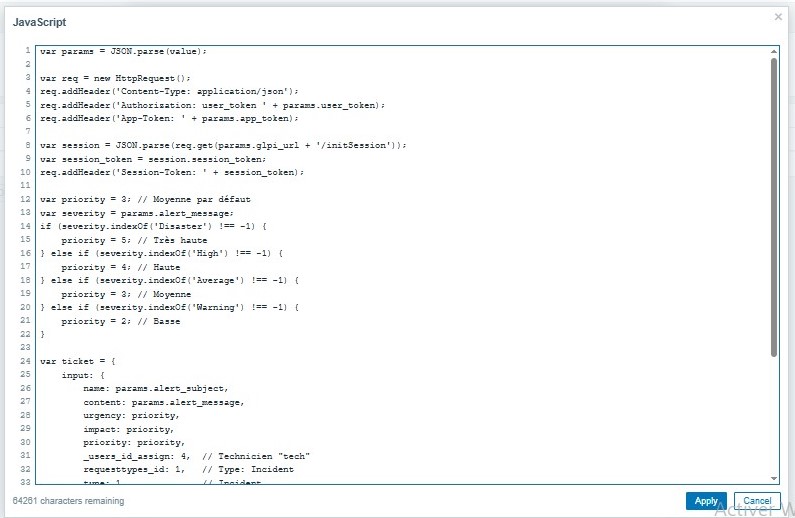Click the '64261 characters remaining' counter text
Viewport: 795px width, 518px height.
tap(68, 501)
